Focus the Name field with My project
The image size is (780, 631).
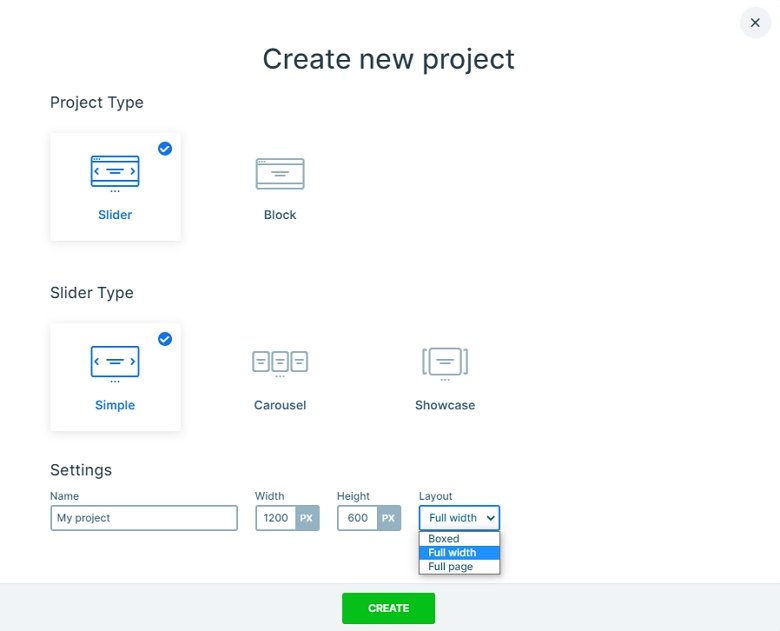pyautogui.click(x=144, y=518)
